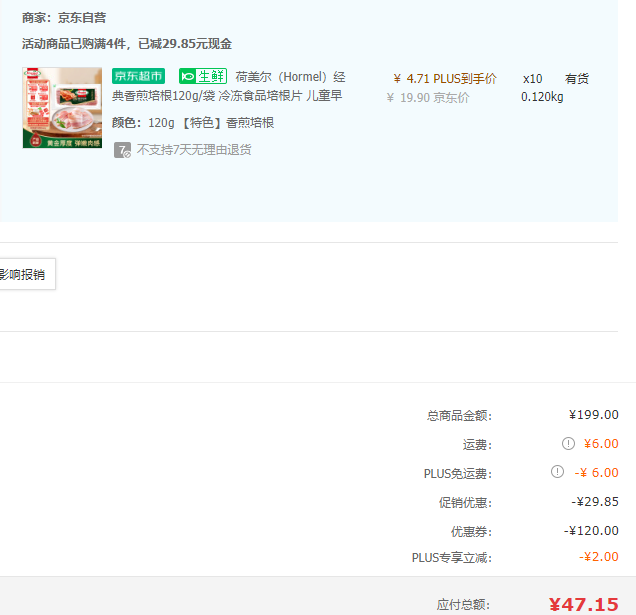Click the 商家：京东自营 merchant label
Image resolution: width=636 pixels, height=615 pixels.
point(64,18)
